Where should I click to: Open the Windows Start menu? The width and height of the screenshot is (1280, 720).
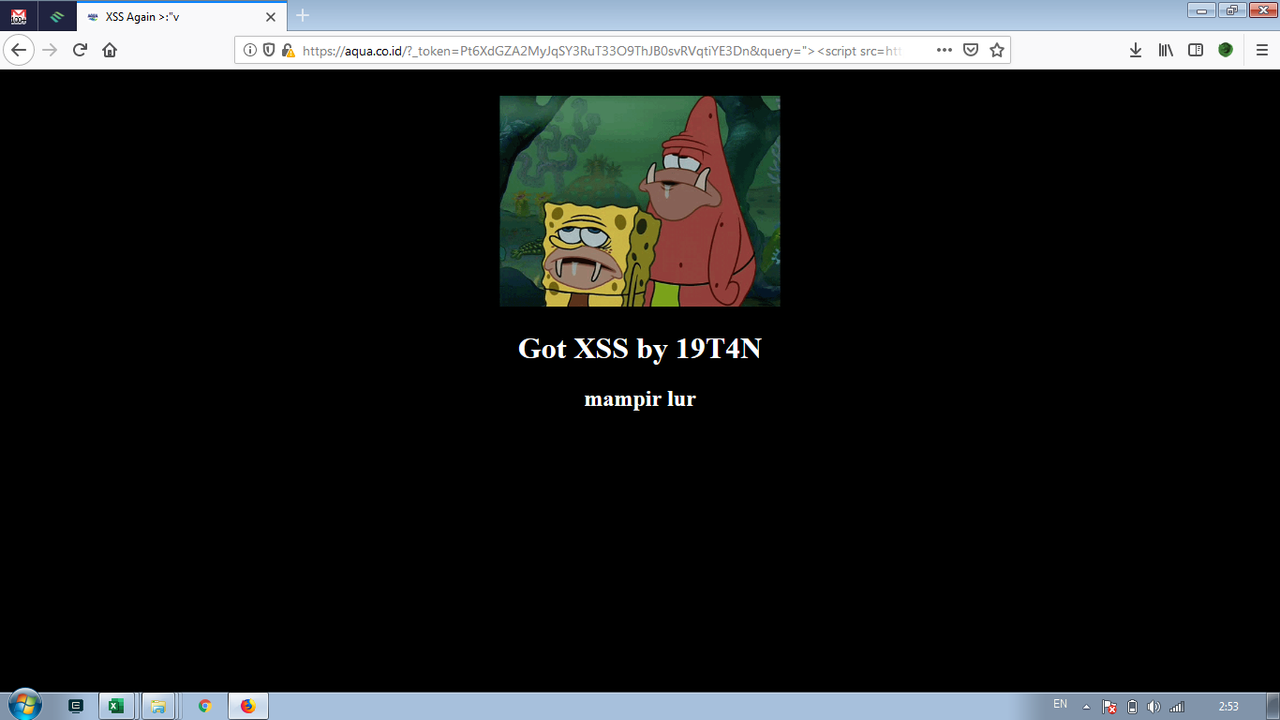(x=23, y=706)
